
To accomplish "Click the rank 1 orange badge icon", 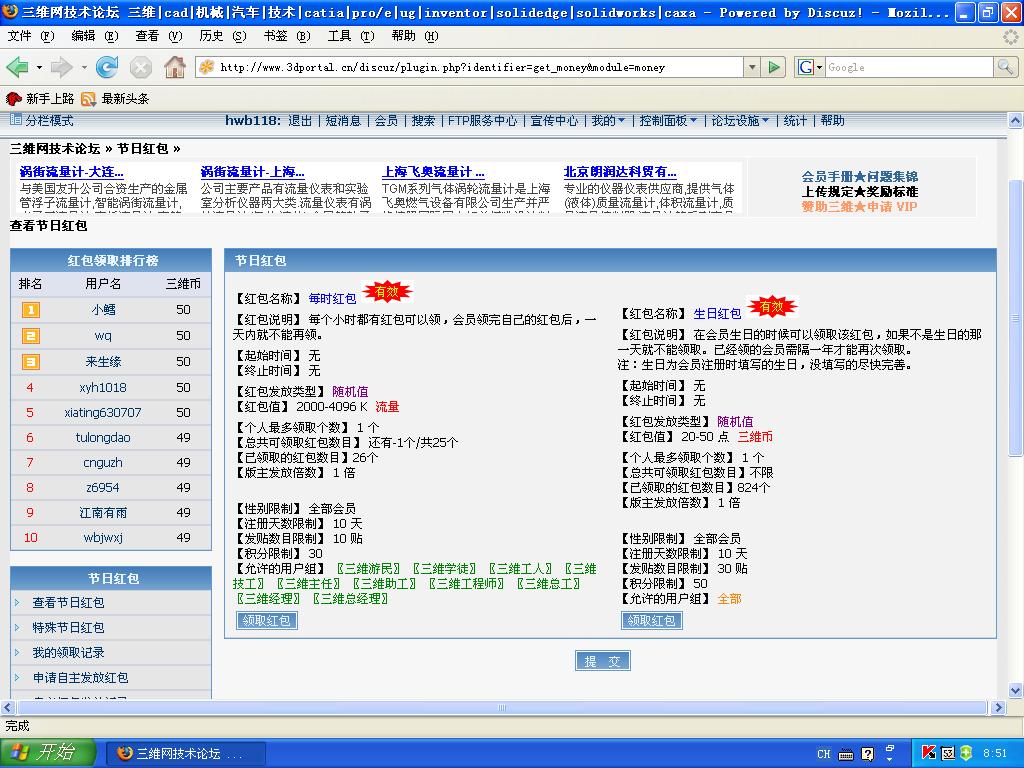I will (x=31, y=310).
